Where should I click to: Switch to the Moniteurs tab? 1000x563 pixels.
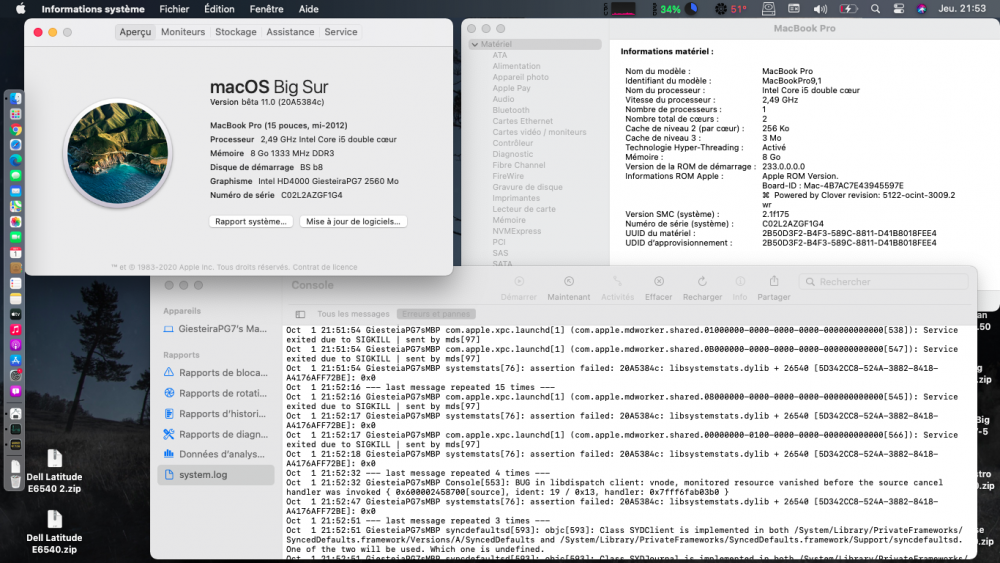[183, 32]
